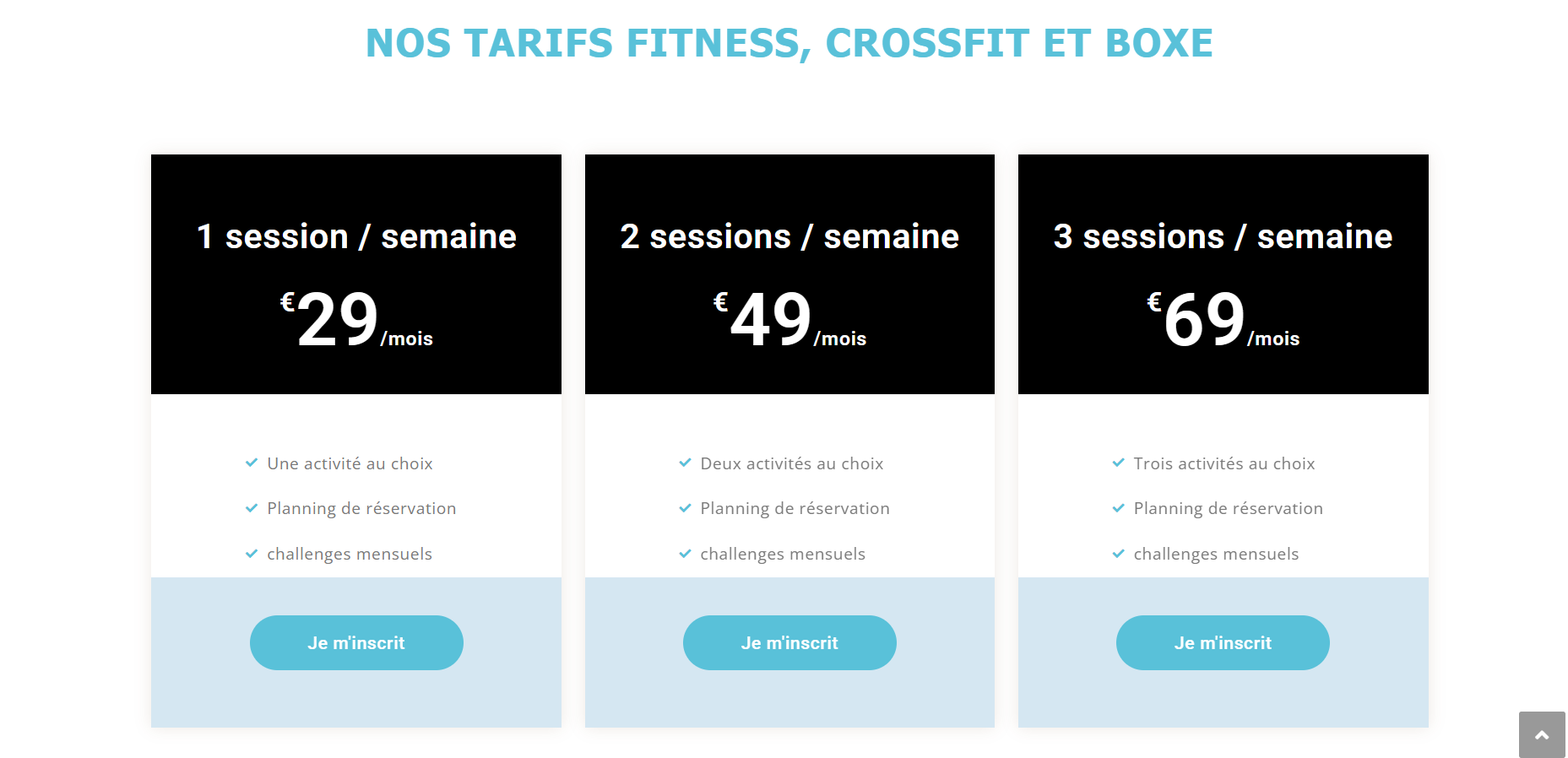Click checkmark next to third plan's 'Planning de réservation'

1118,508
